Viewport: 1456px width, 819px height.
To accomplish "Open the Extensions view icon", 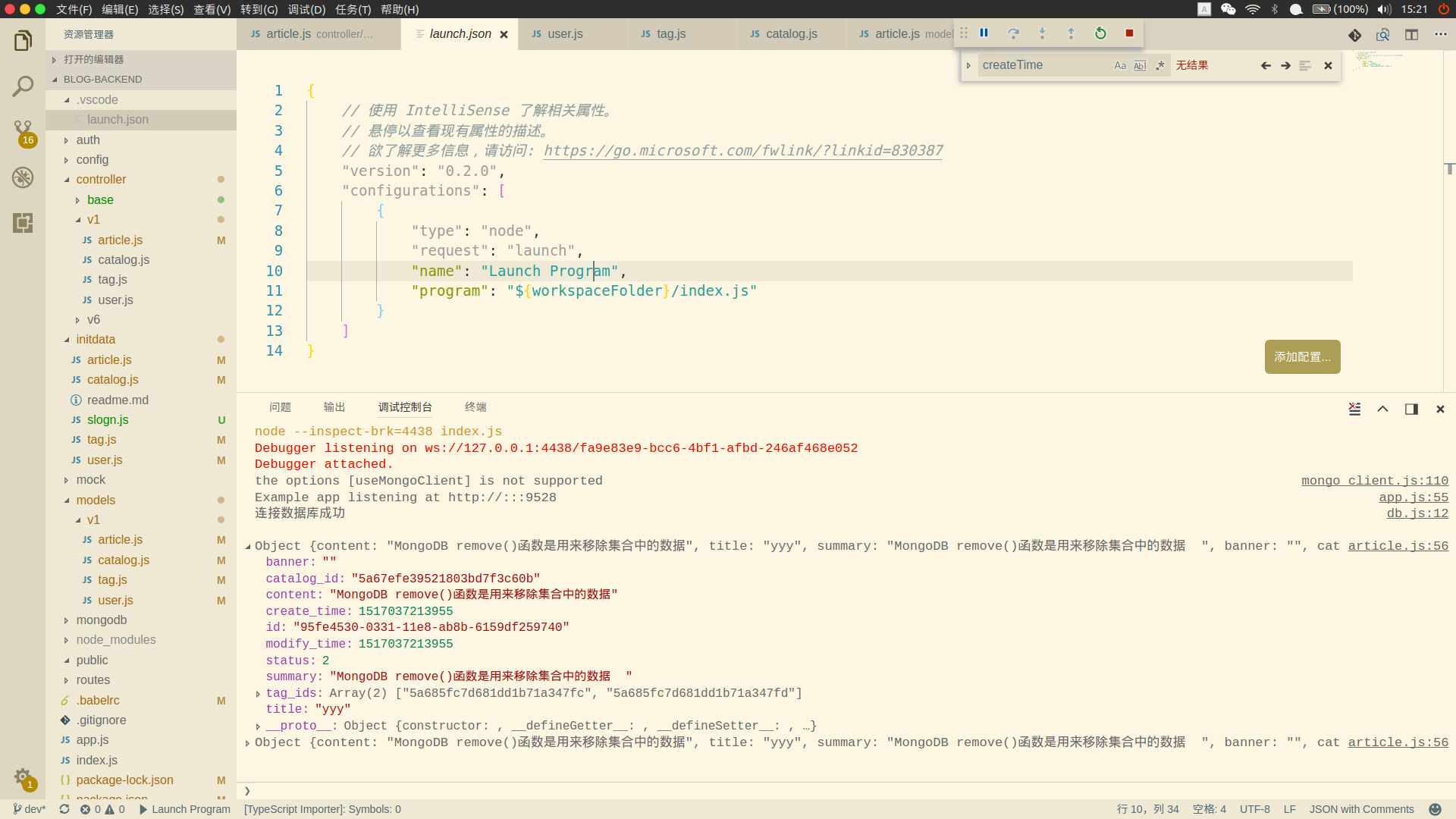I will click(x=23, y=222).
